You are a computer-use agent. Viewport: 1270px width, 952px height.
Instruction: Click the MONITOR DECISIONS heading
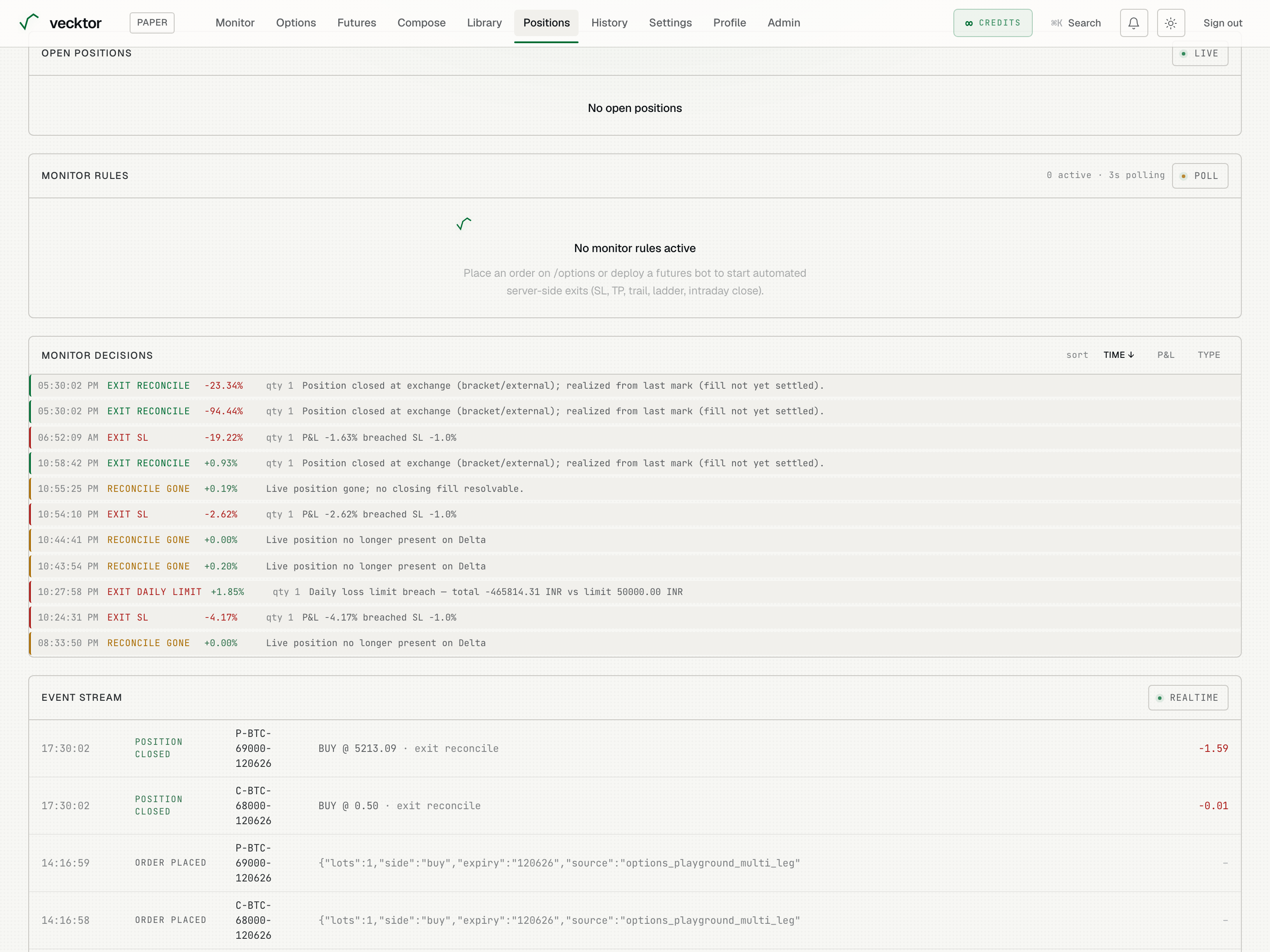(x=97, y=355)
